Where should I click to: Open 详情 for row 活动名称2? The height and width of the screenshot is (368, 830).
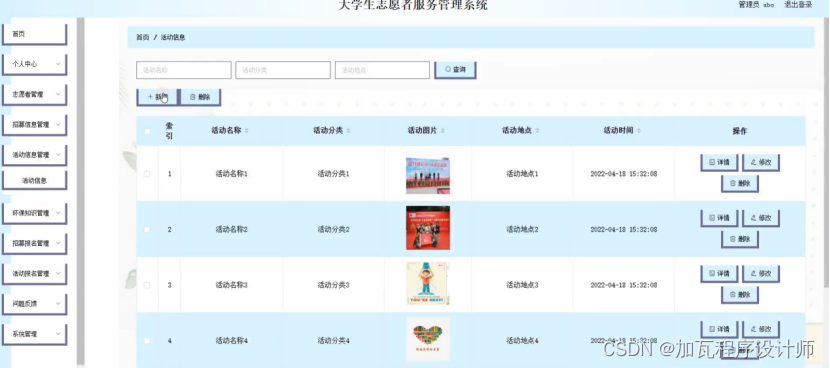click(x=719, y=218)
